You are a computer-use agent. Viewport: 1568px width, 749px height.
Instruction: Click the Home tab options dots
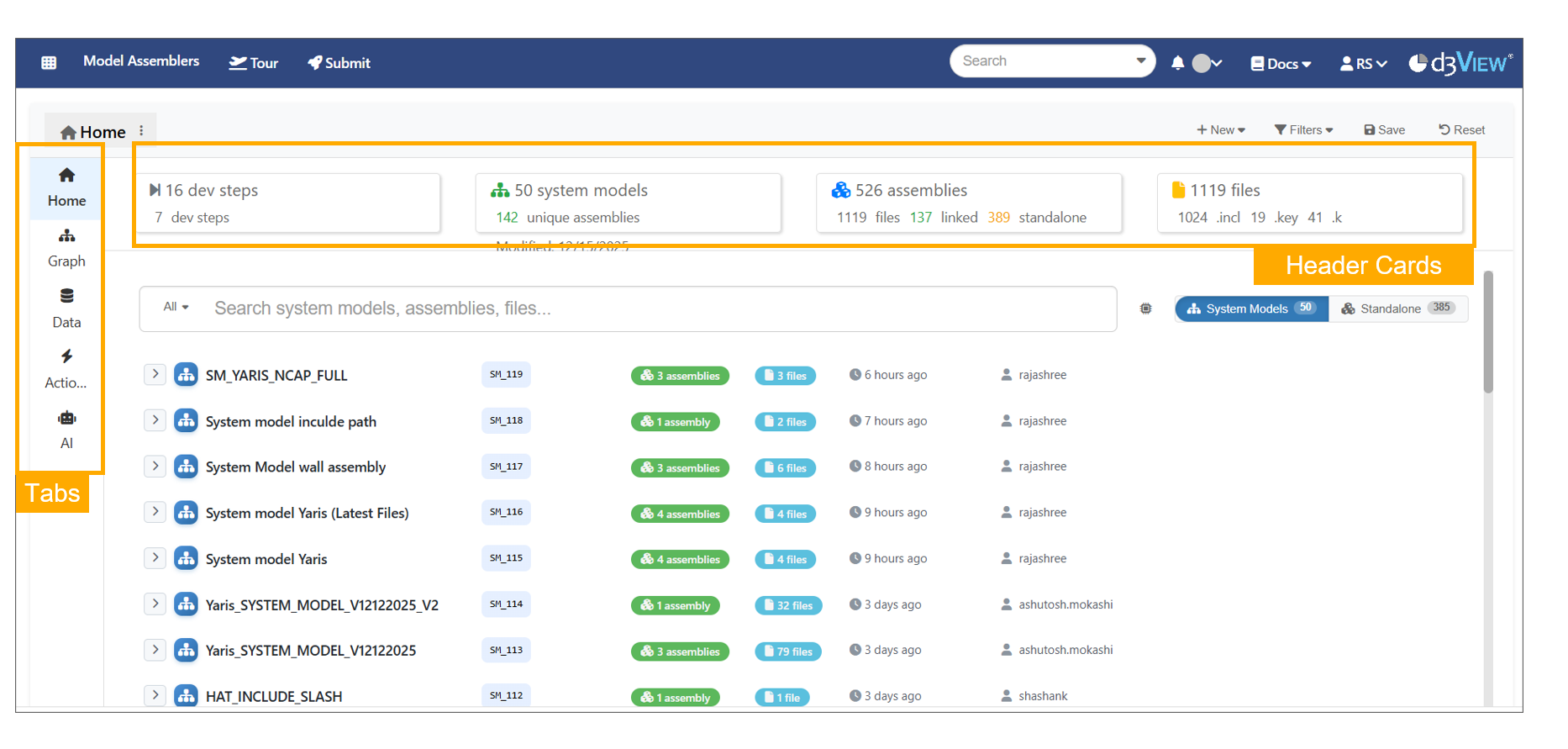(141, 131)
